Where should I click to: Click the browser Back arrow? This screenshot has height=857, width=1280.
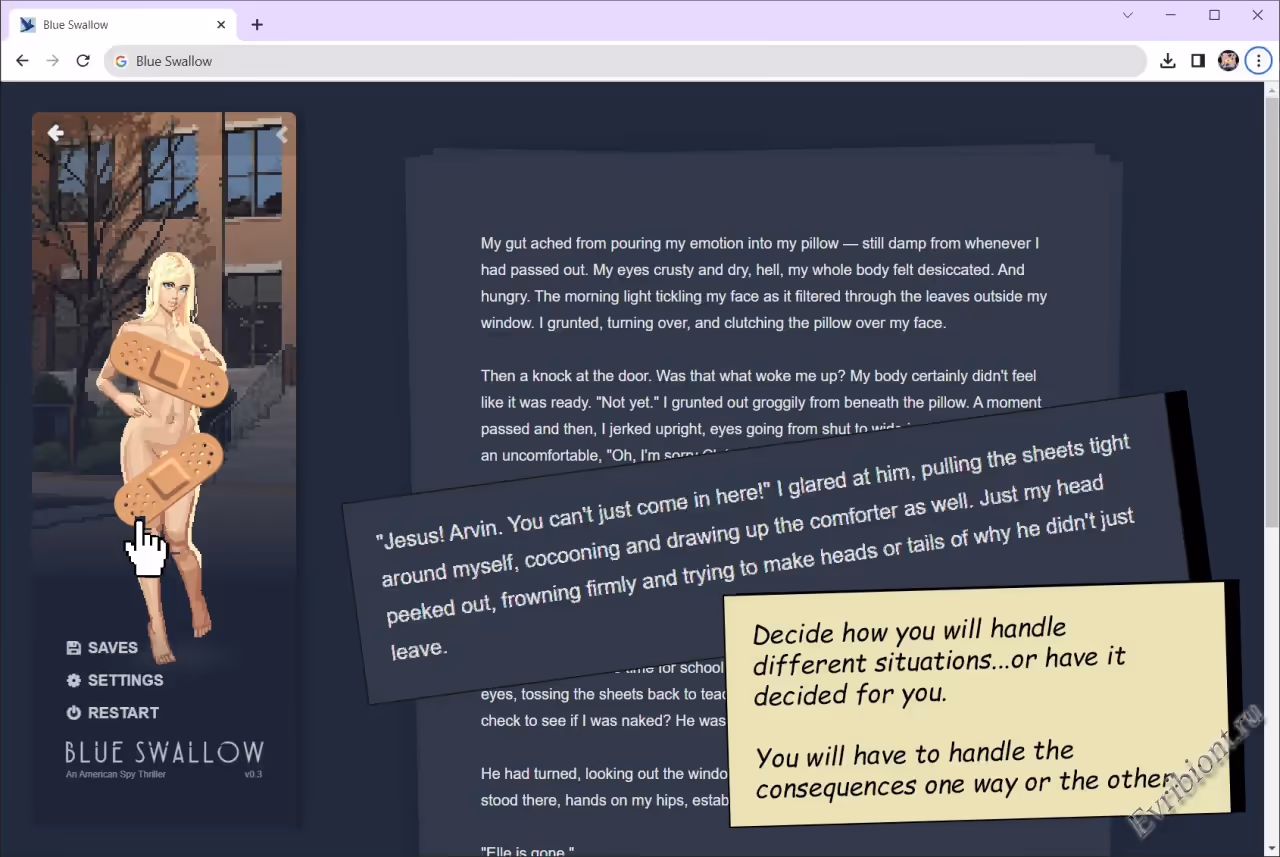tap(22, 61)
